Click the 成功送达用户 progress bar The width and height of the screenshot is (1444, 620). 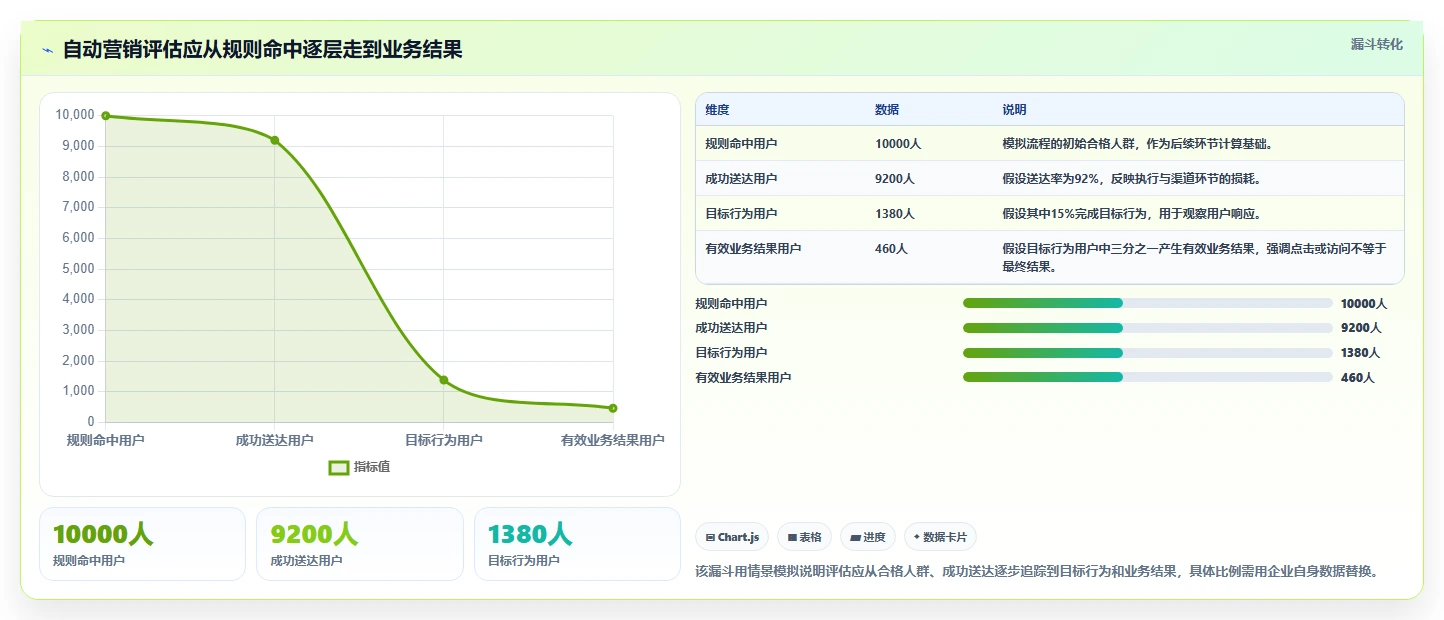[x=1147, y=328]
